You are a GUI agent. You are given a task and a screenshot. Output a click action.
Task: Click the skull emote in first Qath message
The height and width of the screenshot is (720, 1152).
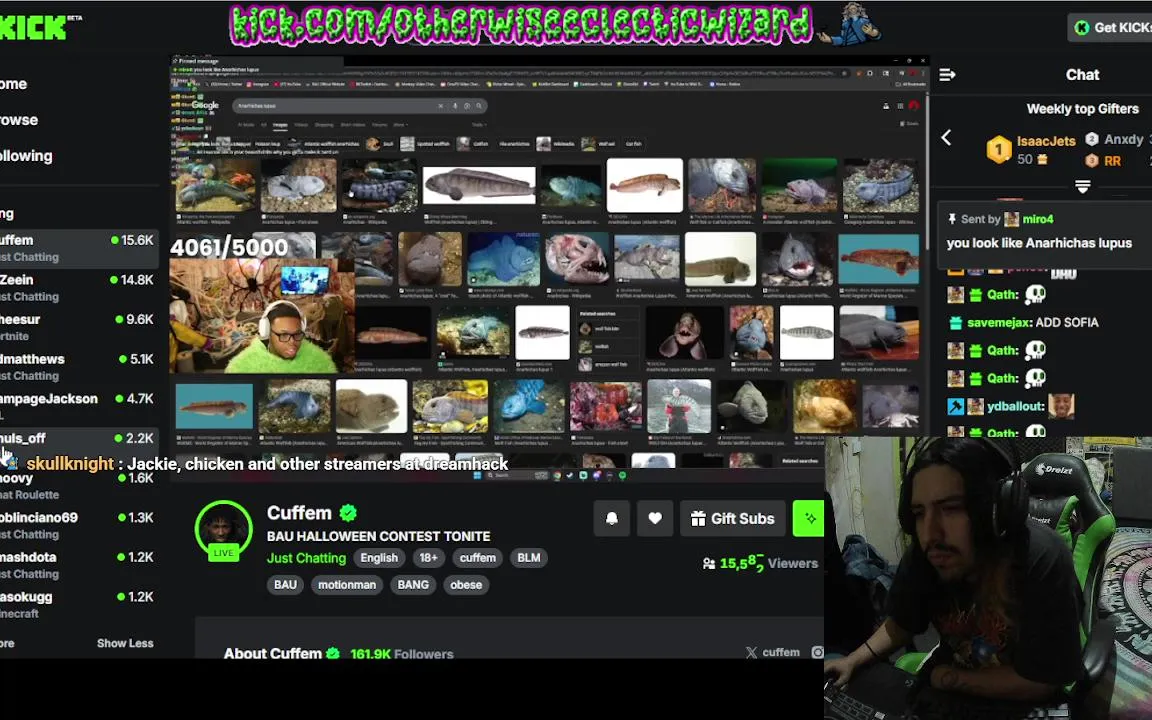click(1035, 295)
